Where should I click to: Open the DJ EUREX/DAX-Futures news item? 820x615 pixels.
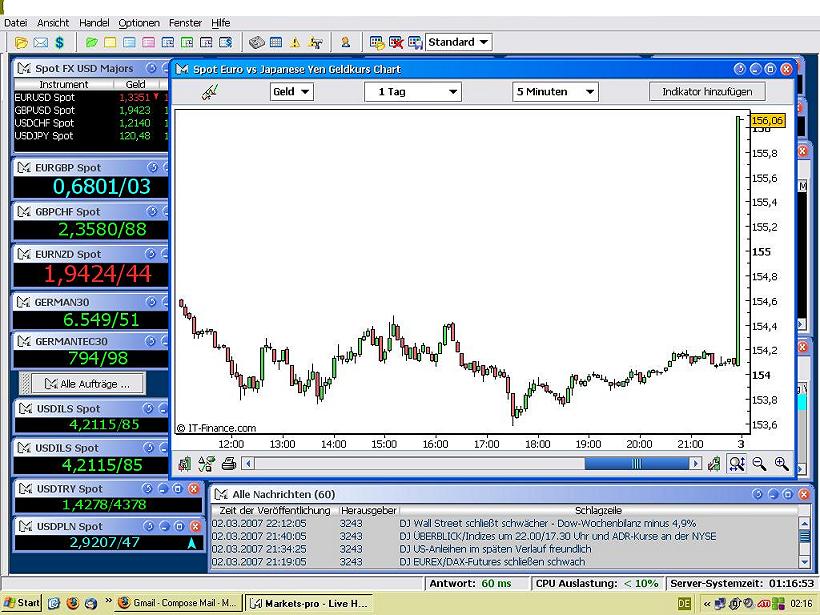[x=505, y=562]
